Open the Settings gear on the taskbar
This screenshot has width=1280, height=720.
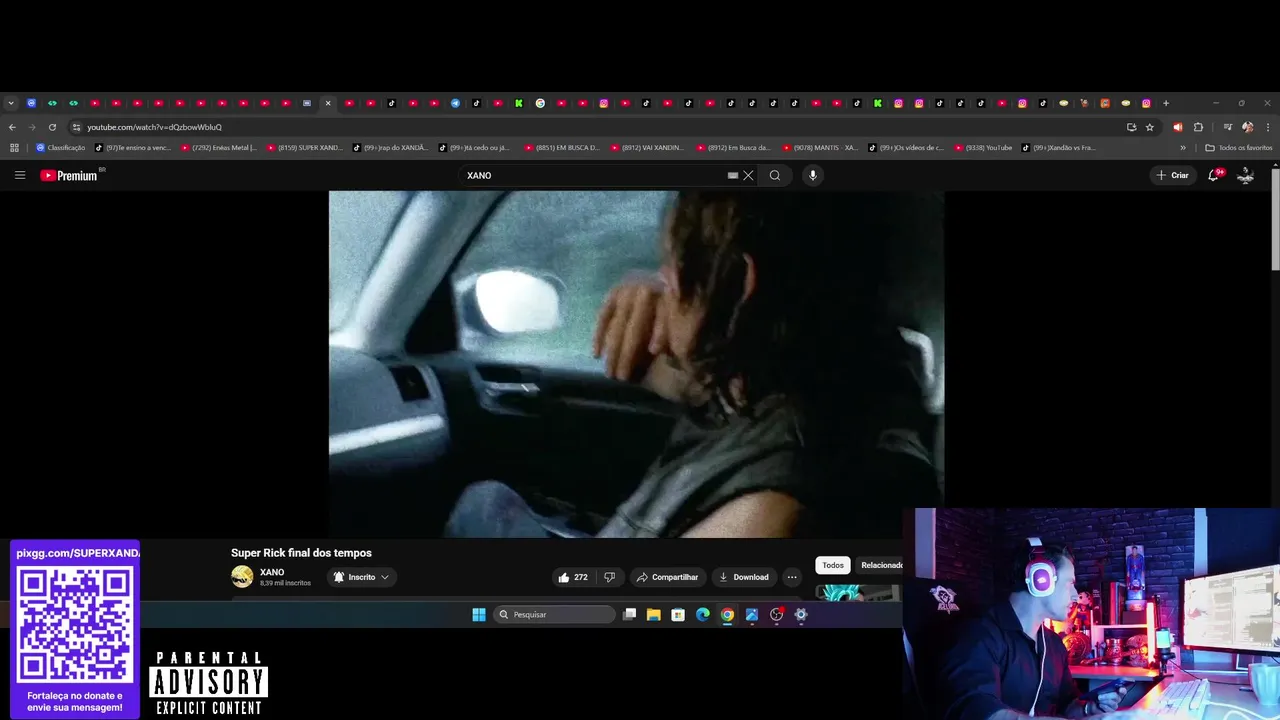click(801, 615)
